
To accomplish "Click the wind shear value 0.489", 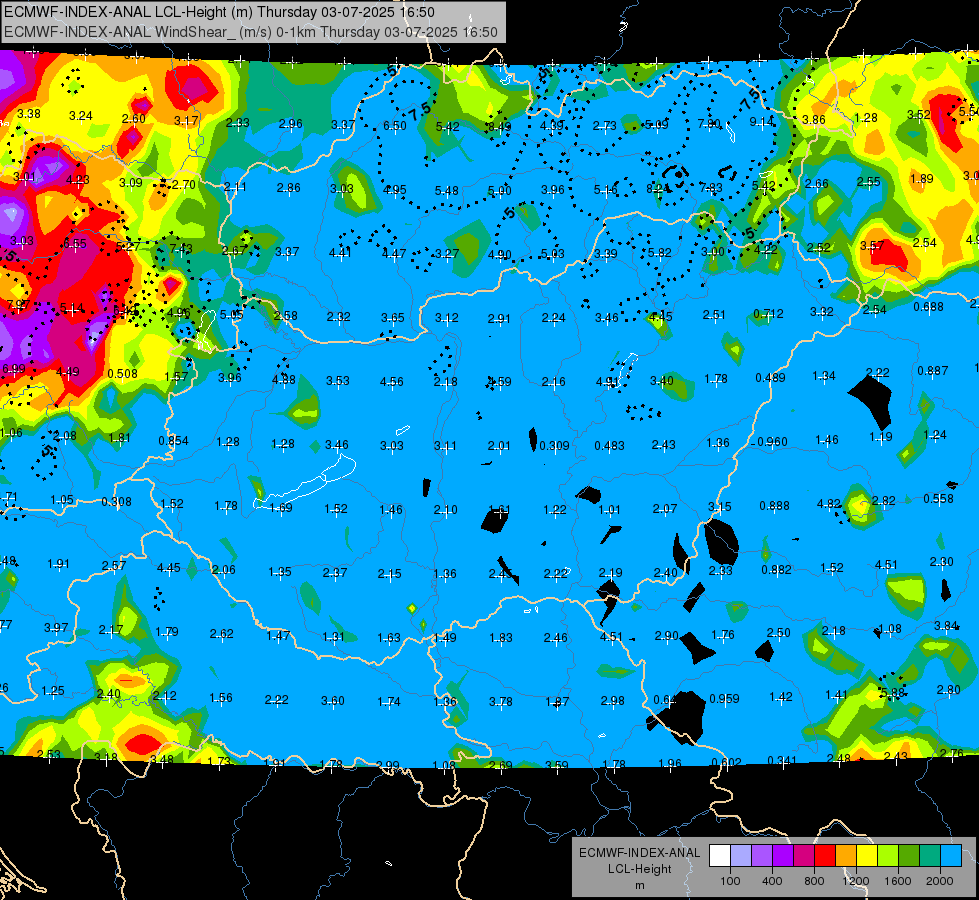I will [770, 377].
